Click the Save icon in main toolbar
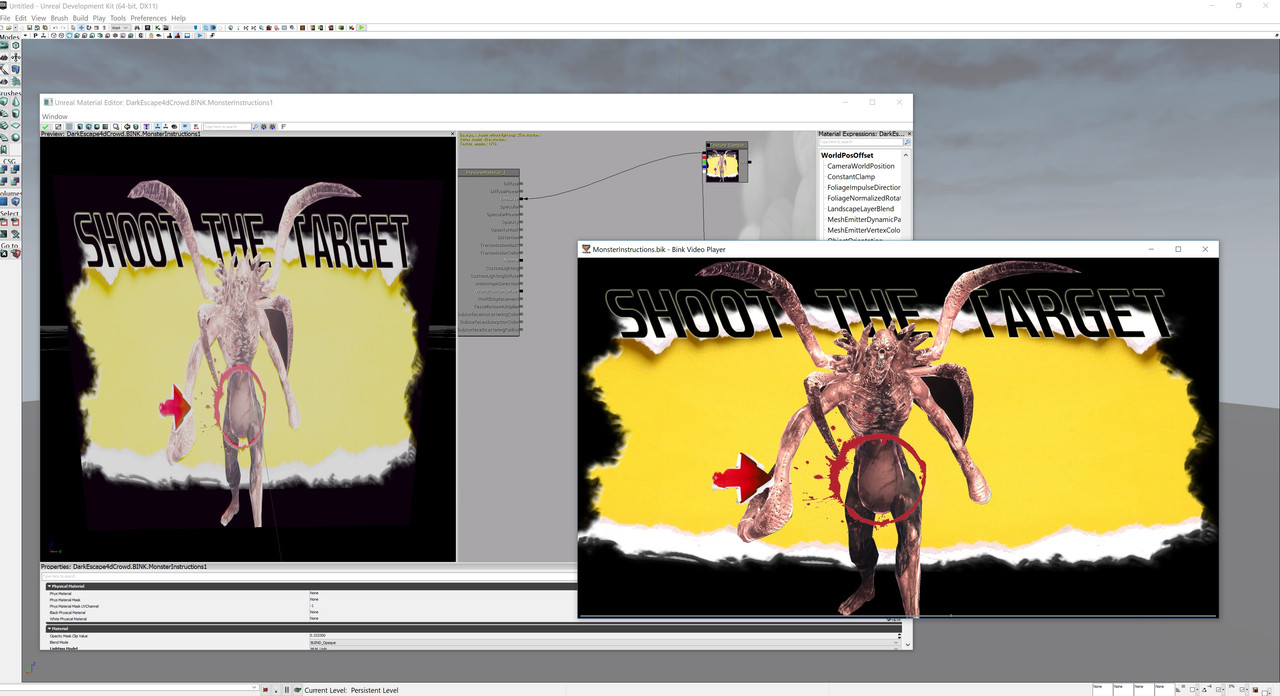 29,27
